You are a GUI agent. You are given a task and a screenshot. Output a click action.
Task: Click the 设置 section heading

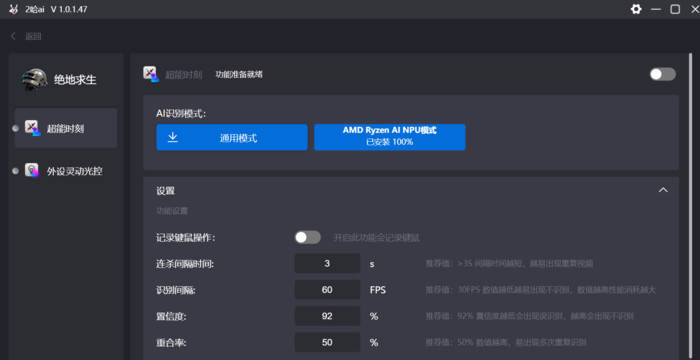point(166,191)
